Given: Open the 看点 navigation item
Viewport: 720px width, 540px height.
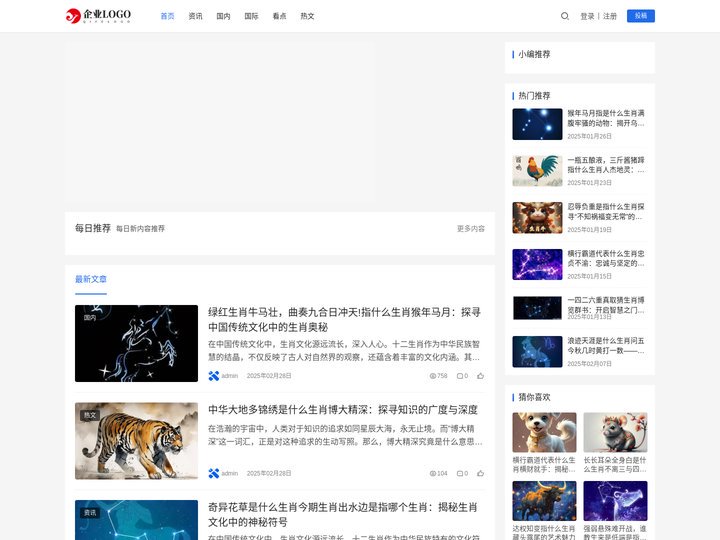Looking at the screenshot, I should click(x=280, y=16).
